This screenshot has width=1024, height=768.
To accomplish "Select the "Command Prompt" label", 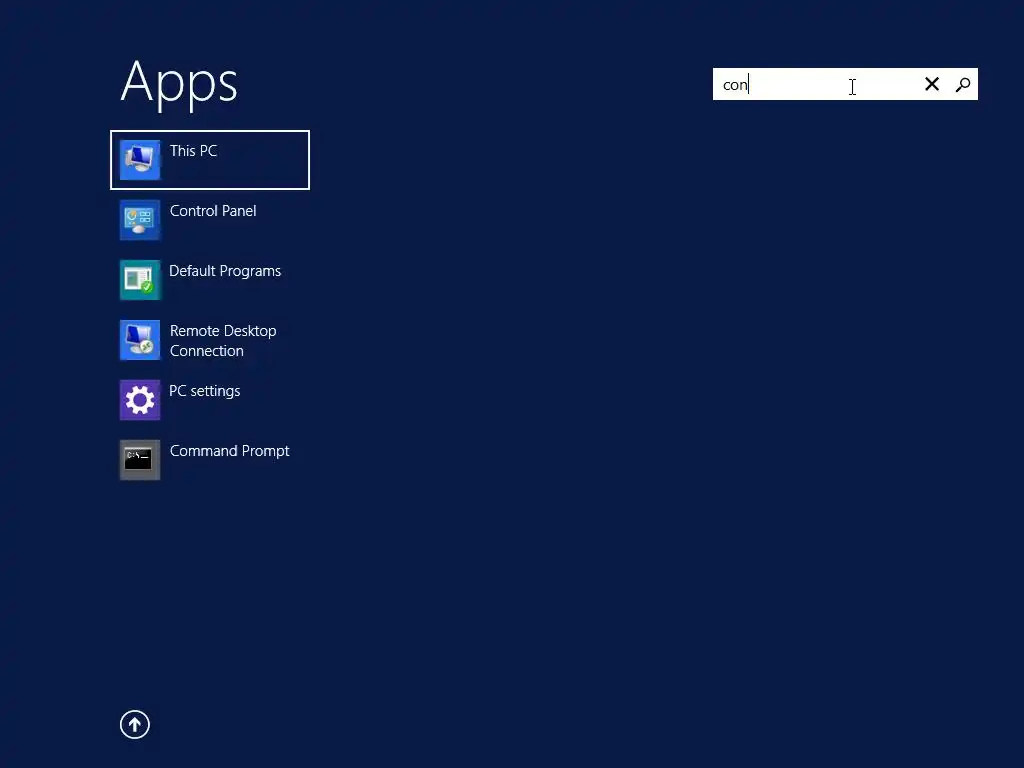I will click(229, 451).
